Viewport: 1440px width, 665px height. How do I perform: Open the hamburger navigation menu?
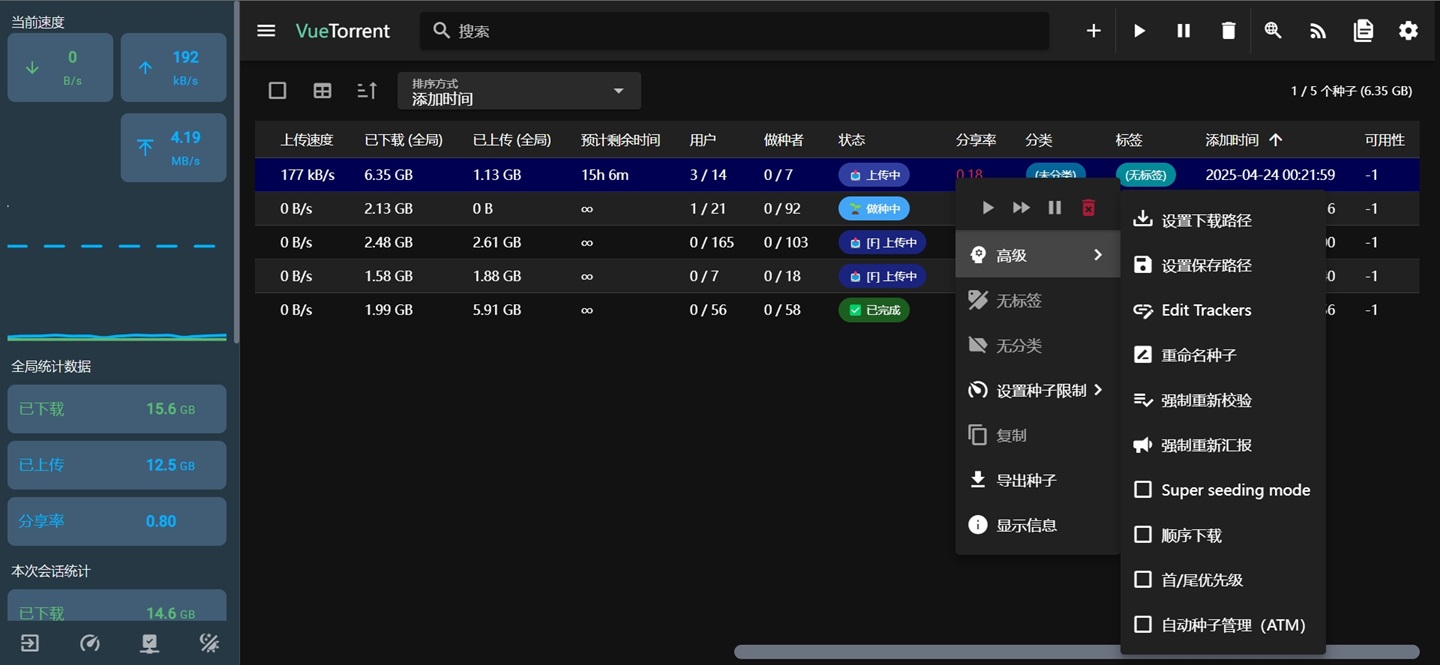pyautogui.click(x=266, y=31)
